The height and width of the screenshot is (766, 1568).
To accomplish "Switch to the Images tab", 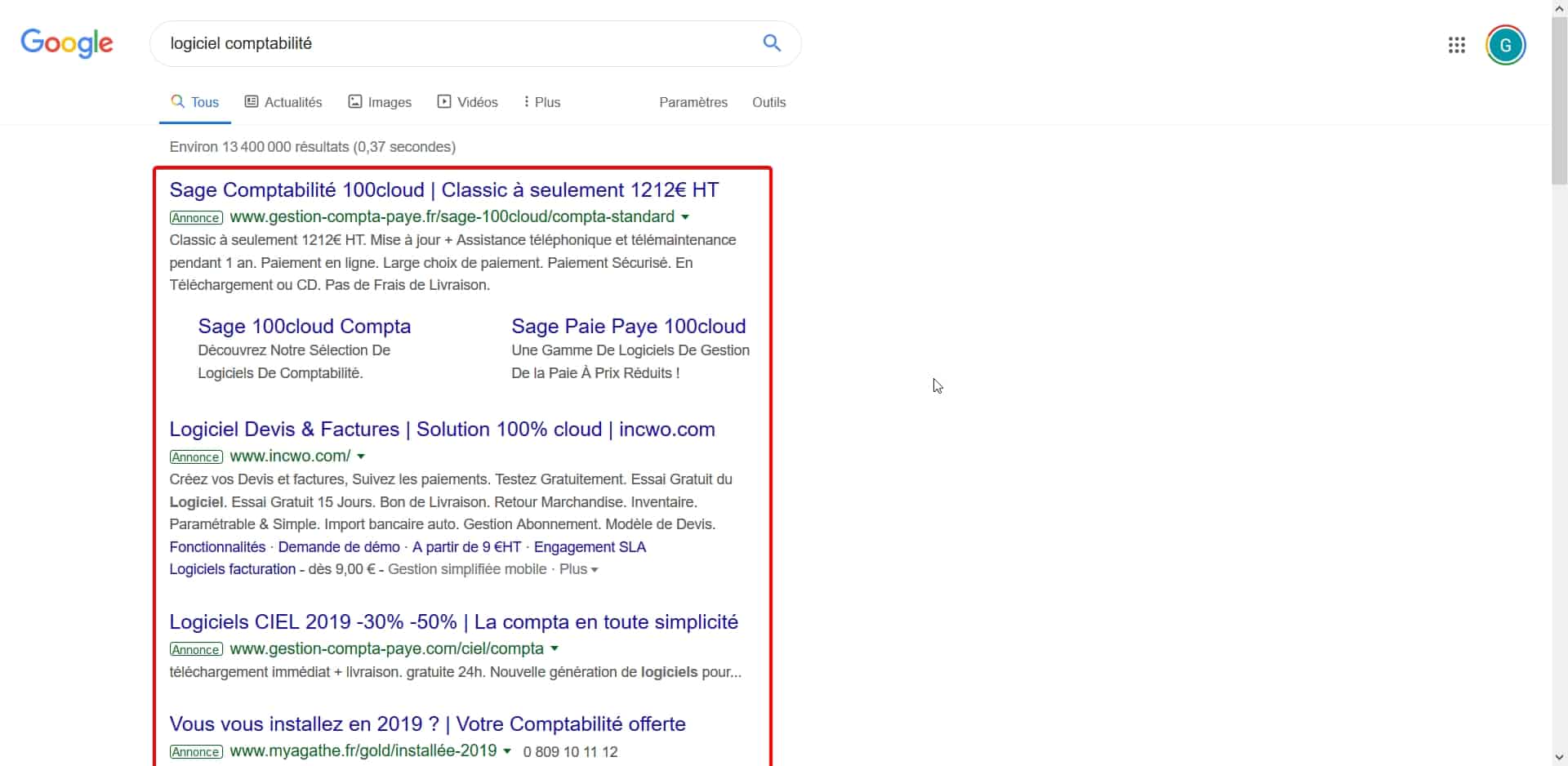I will point(380,102).
